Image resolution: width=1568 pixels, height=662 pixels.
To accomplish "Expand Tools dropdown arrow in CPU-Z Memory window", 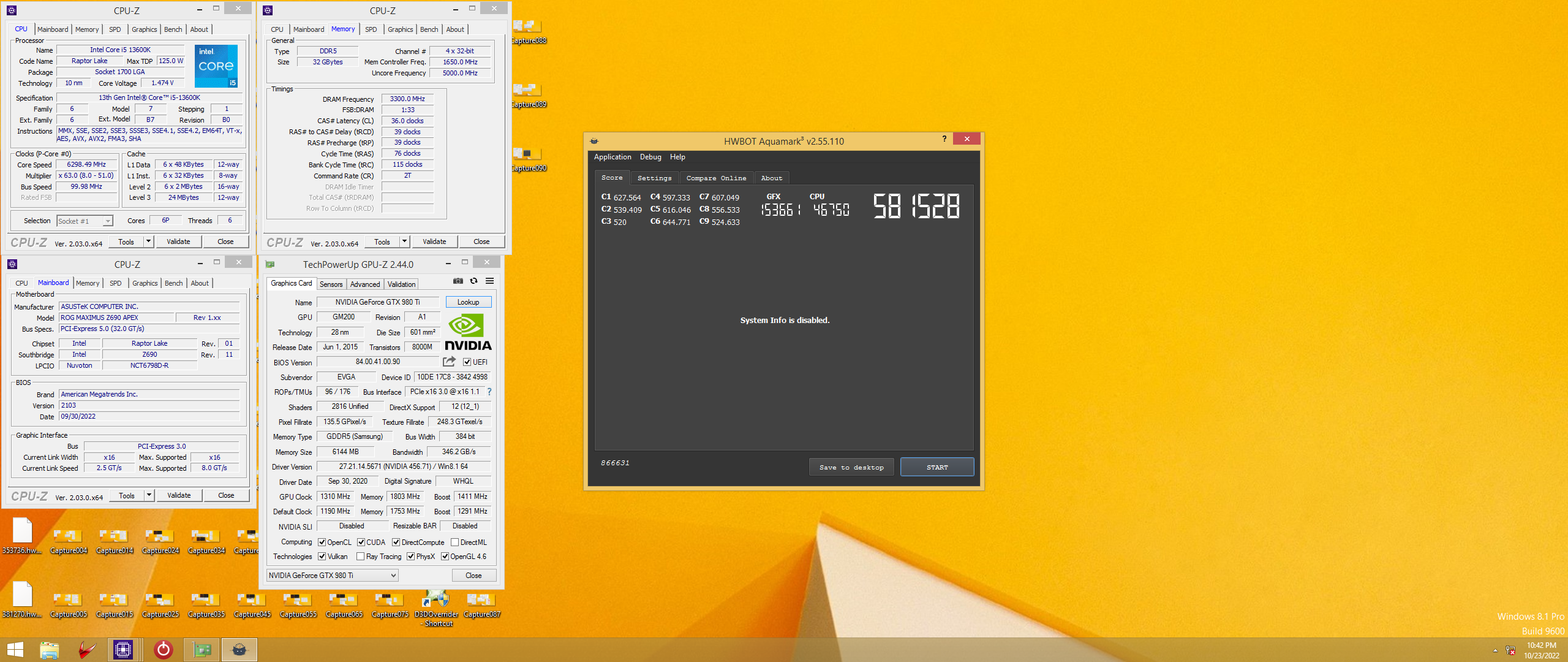I will click(x=404, y=242).
